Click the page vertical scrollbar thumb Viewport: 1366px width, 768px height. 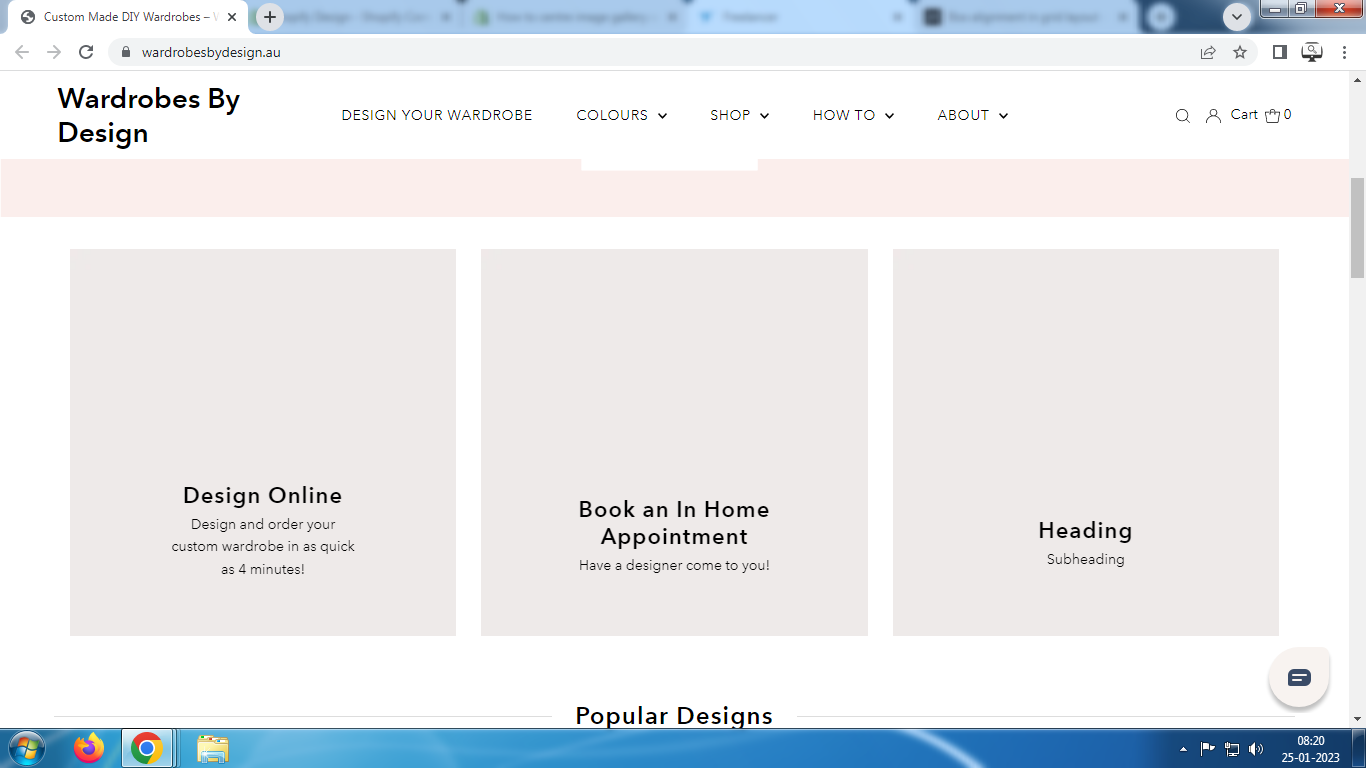(1357, 228)
